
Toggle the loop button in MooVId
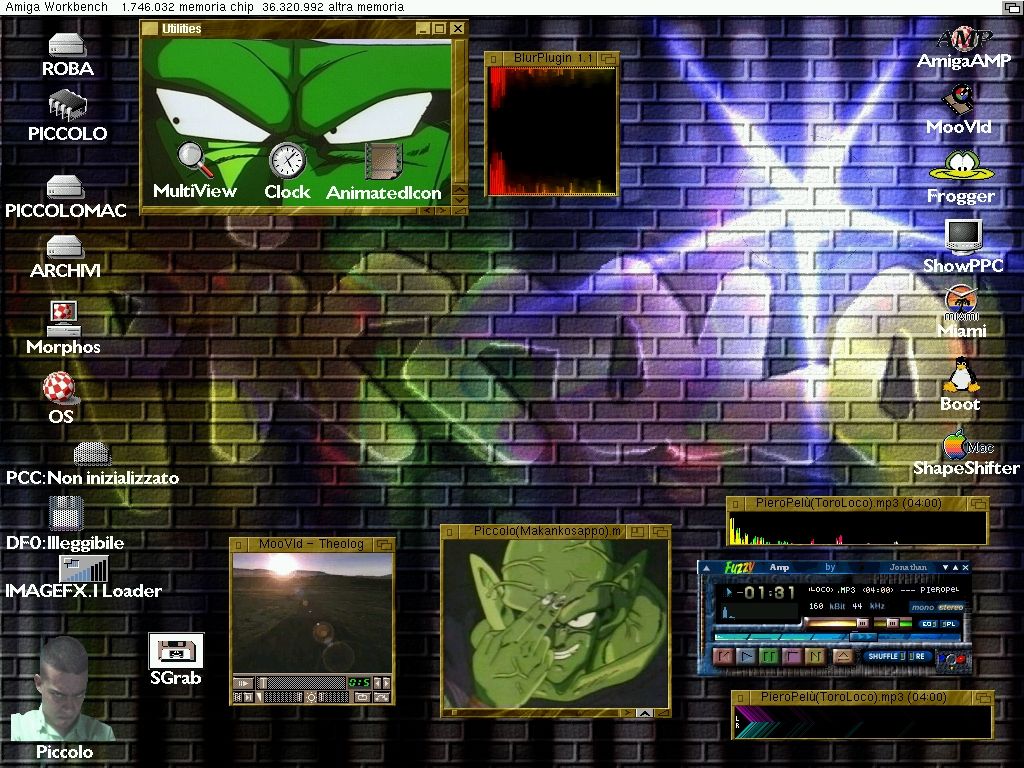click(x=362, y=697)
